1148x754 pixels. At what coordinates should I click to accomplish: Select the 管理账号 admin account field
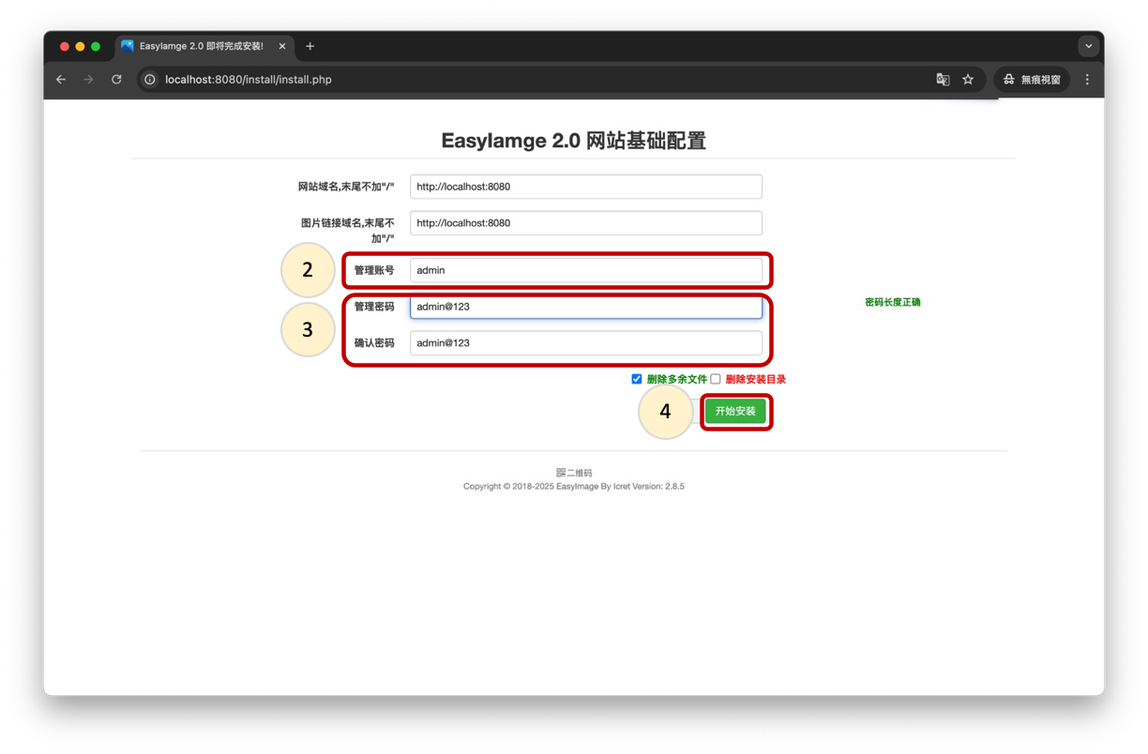click(586, 270)
